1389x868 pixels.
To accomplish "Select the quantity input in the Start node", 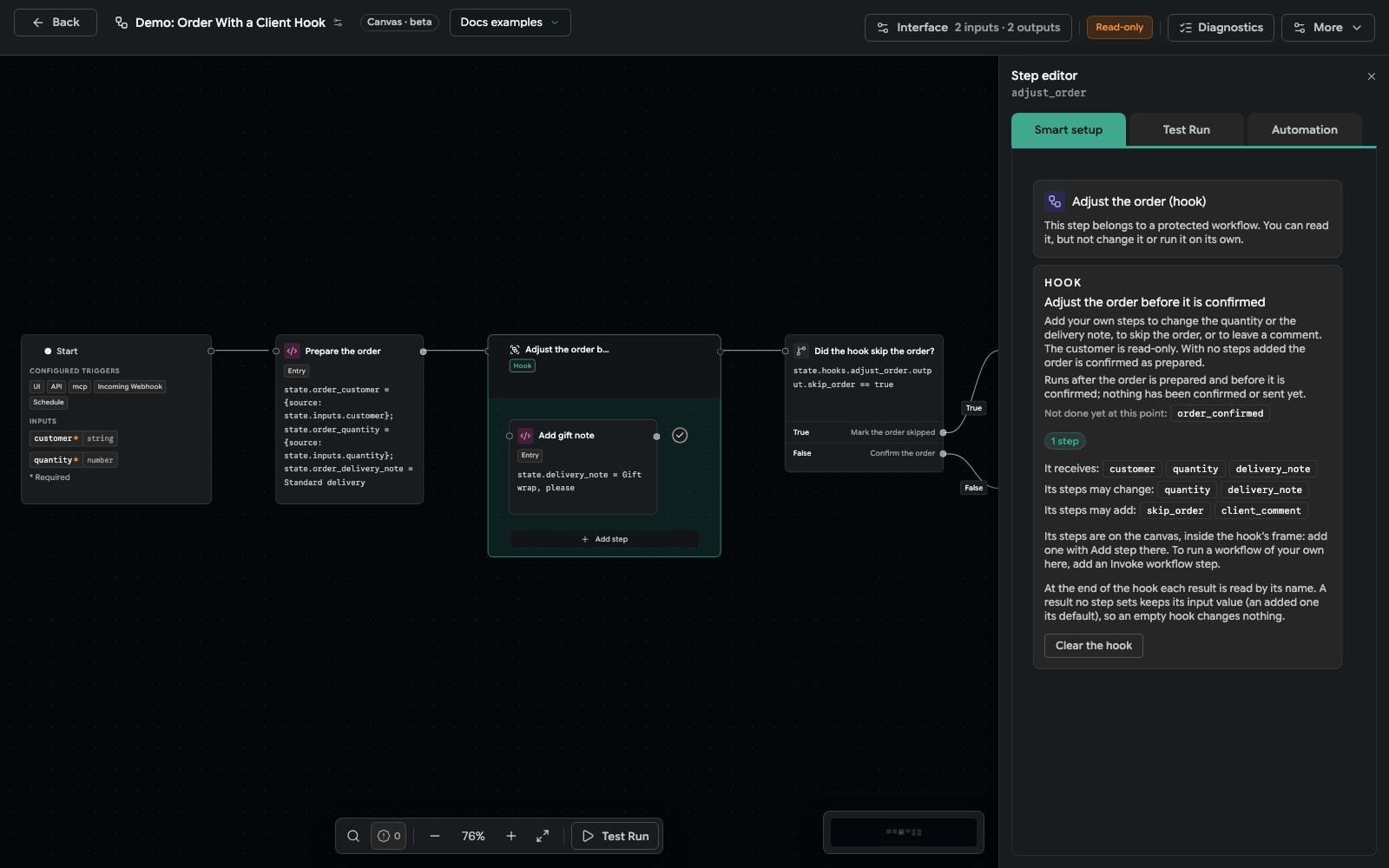I will click(74, 460).
